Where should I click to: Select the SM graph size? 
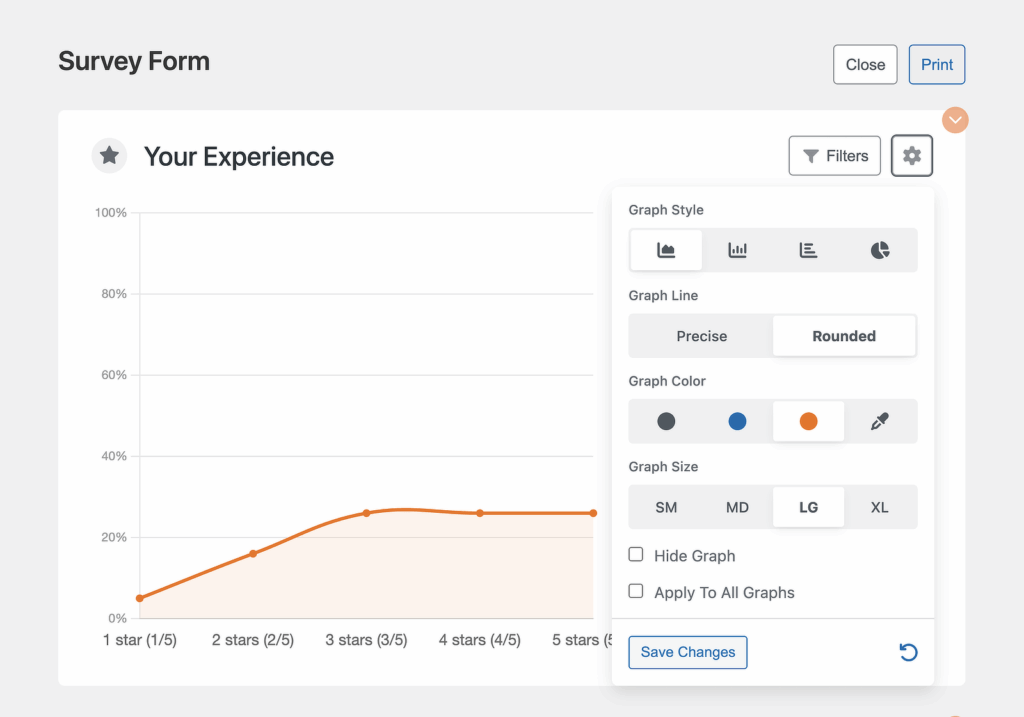pyautogui.click(x=666, y=507)
